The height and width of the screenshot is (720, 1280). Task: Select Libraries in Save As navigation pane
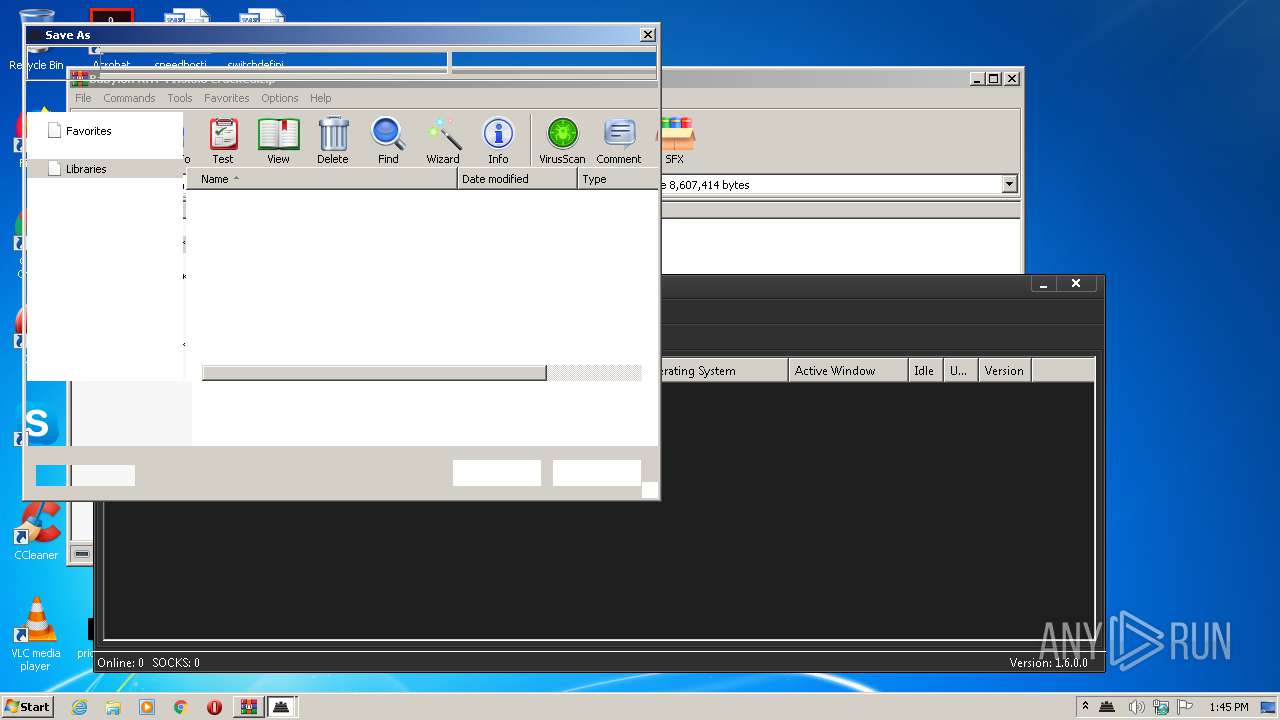point(86,169)
